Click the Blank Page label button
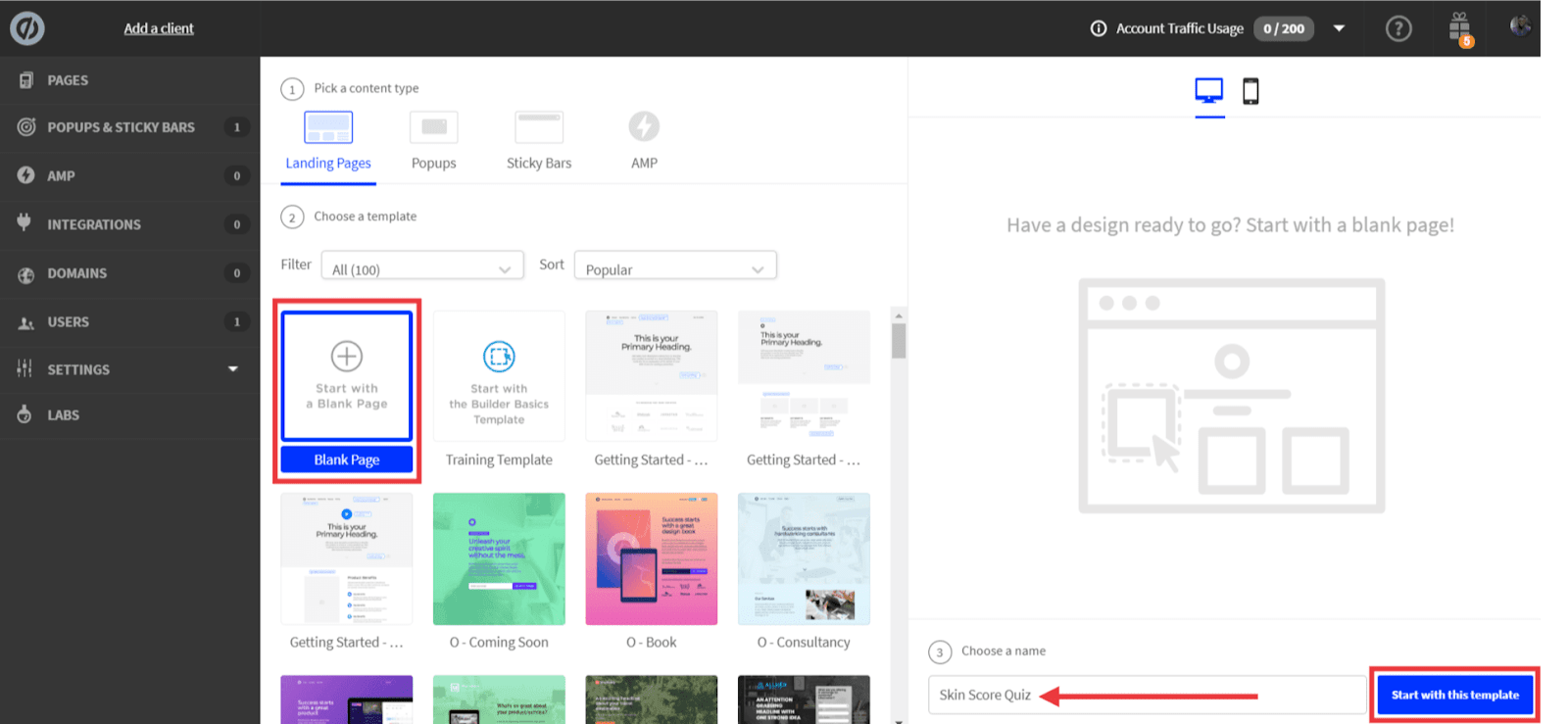1568x724 pixels. tap(347, 459)
